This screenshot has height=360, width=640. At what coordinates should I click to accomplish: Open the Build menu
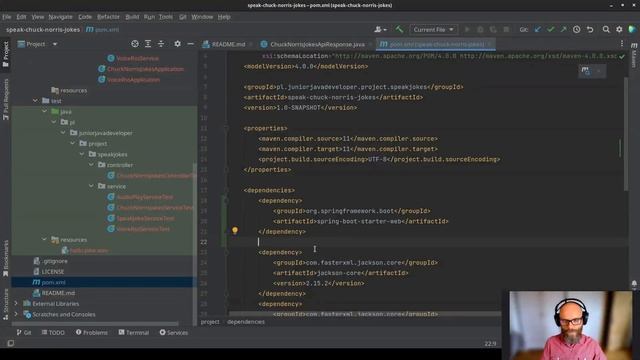pos(132,17)
